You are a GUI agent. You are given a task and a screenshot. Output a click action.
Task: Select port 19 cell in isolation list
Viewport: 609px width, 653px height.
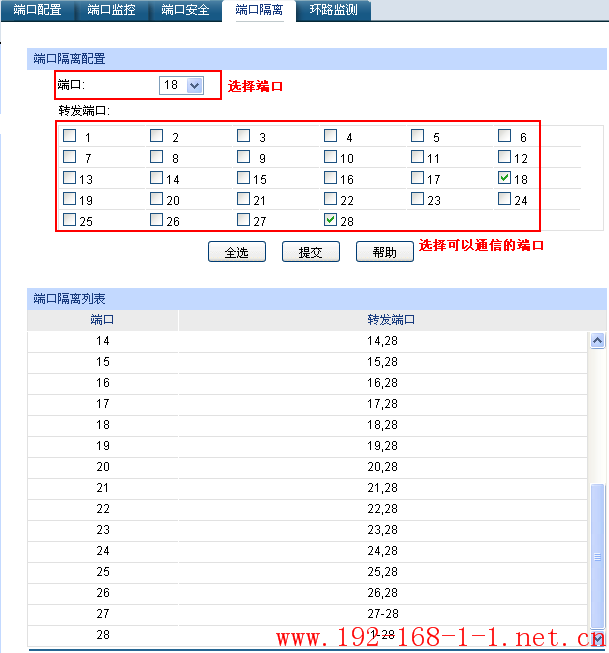point(103,446)
